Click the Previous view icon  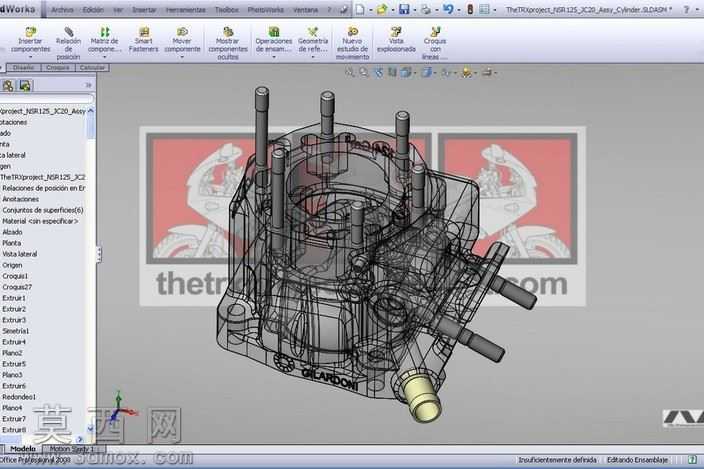pyautogui.click(x=378, y=72)
